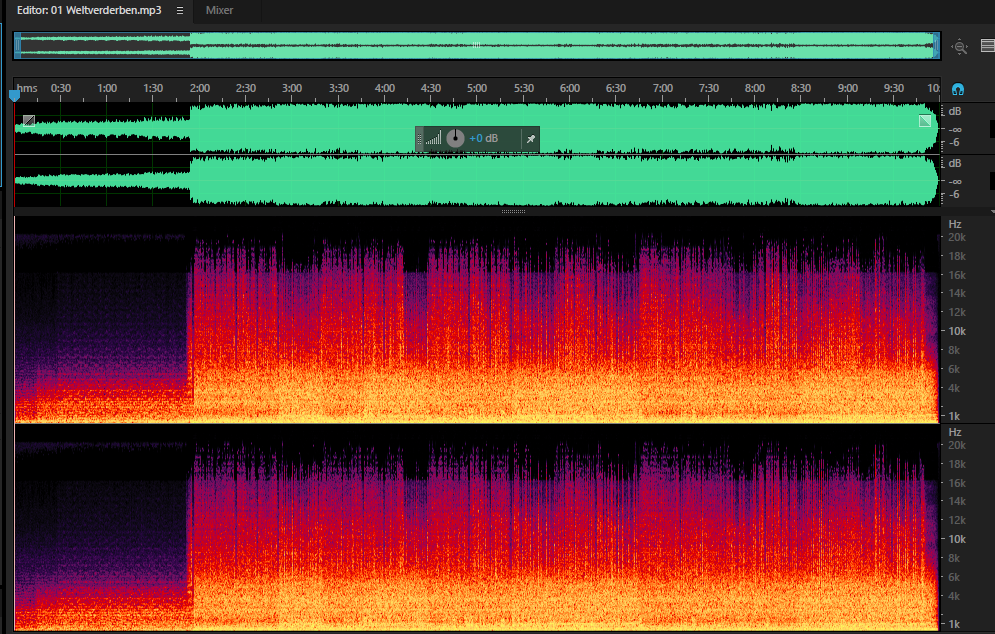Click the Zoom Out Full magnifier icon
This screenshot has width=995, height=634.
959,46
